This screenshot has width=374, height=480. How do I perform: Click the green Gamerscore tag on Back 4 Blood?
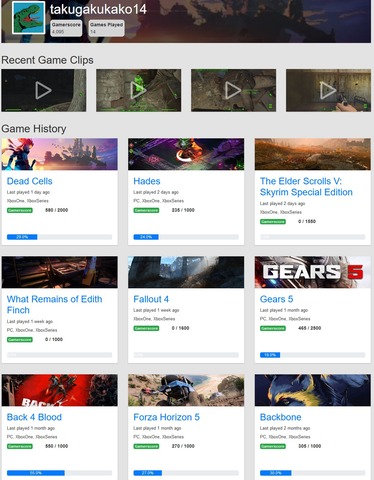click(x=20, y=446)
